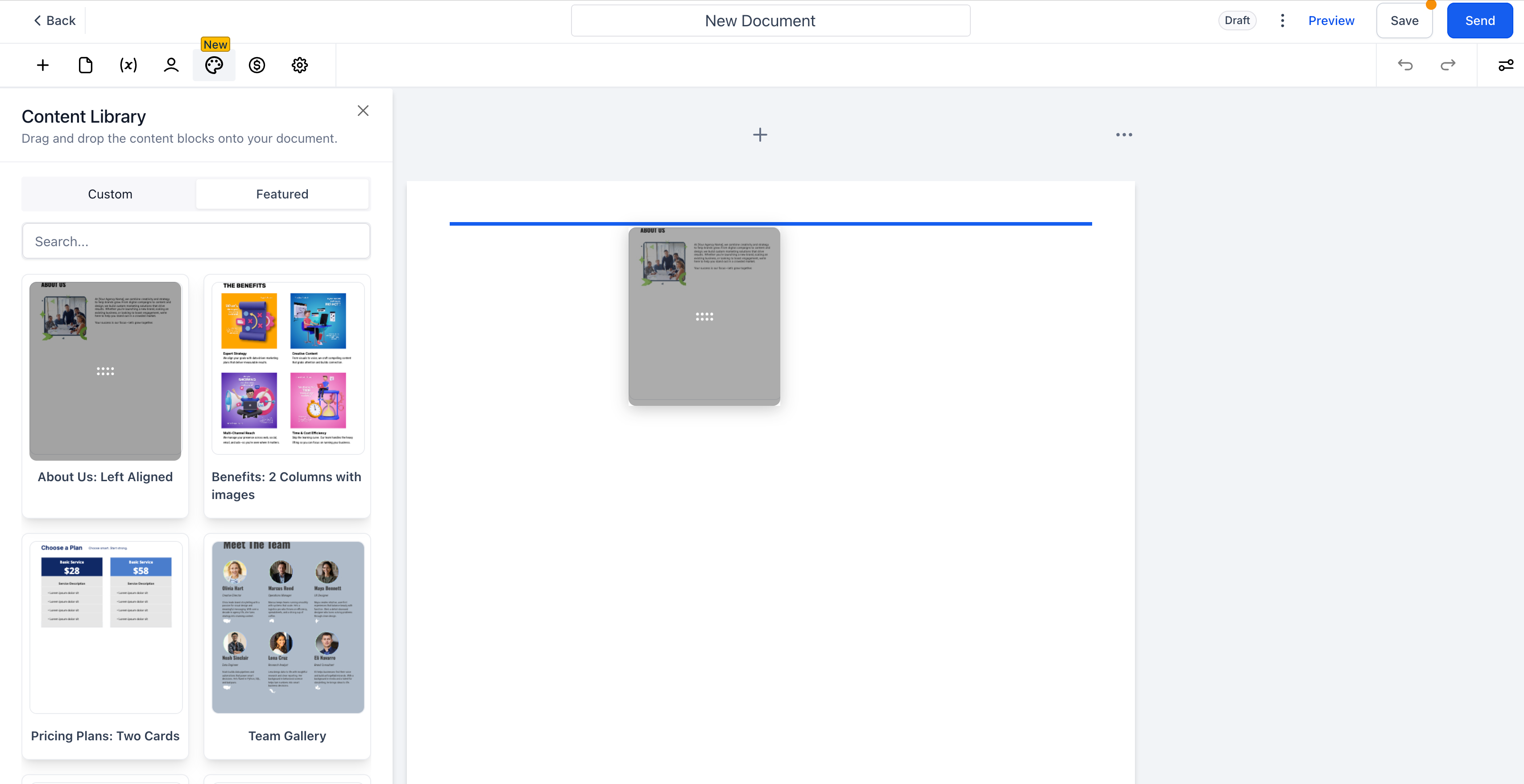Click the Save button with notification dot
The height and width of the screenshot is (784, 1524).
coord(1404,20)
